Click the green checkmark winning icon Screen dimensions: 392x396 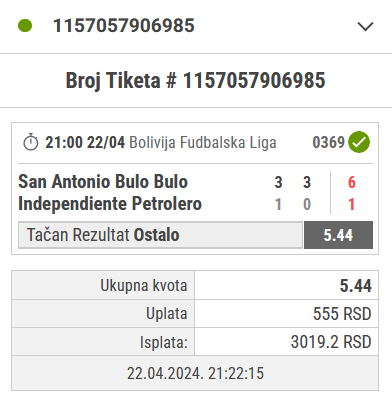pos(359,142)
